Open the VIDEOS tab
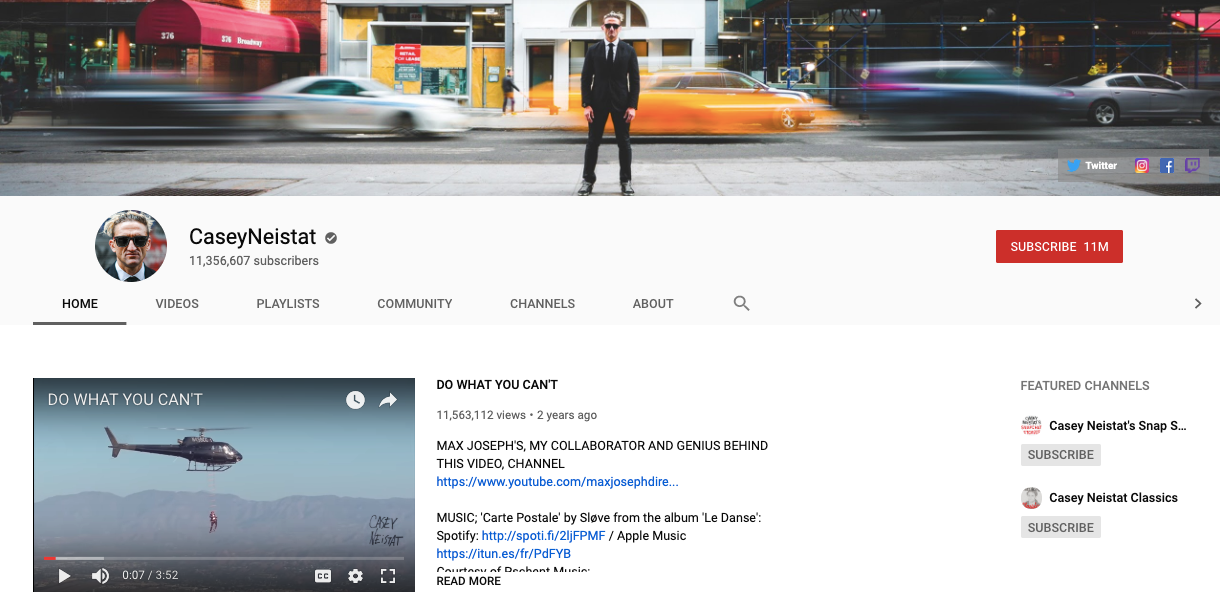 tap(177, 304)
